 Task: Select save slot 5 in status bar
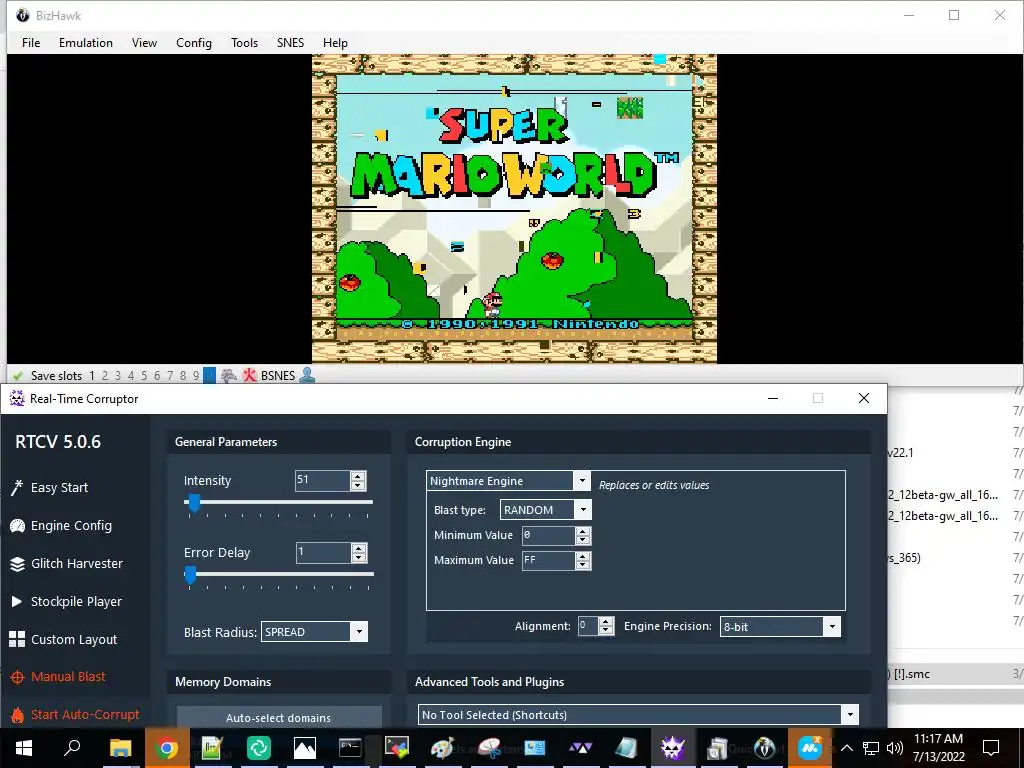point(144,376)
